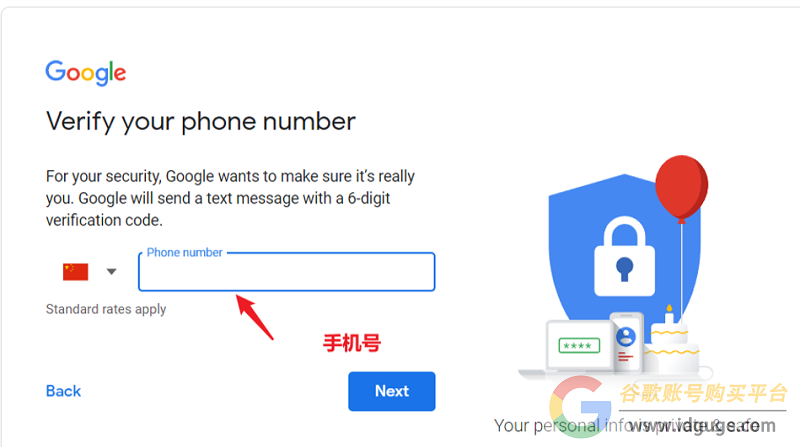
Task: Click the 谷歌账号购买平台 watermark text
Action: tap(703, 393)
